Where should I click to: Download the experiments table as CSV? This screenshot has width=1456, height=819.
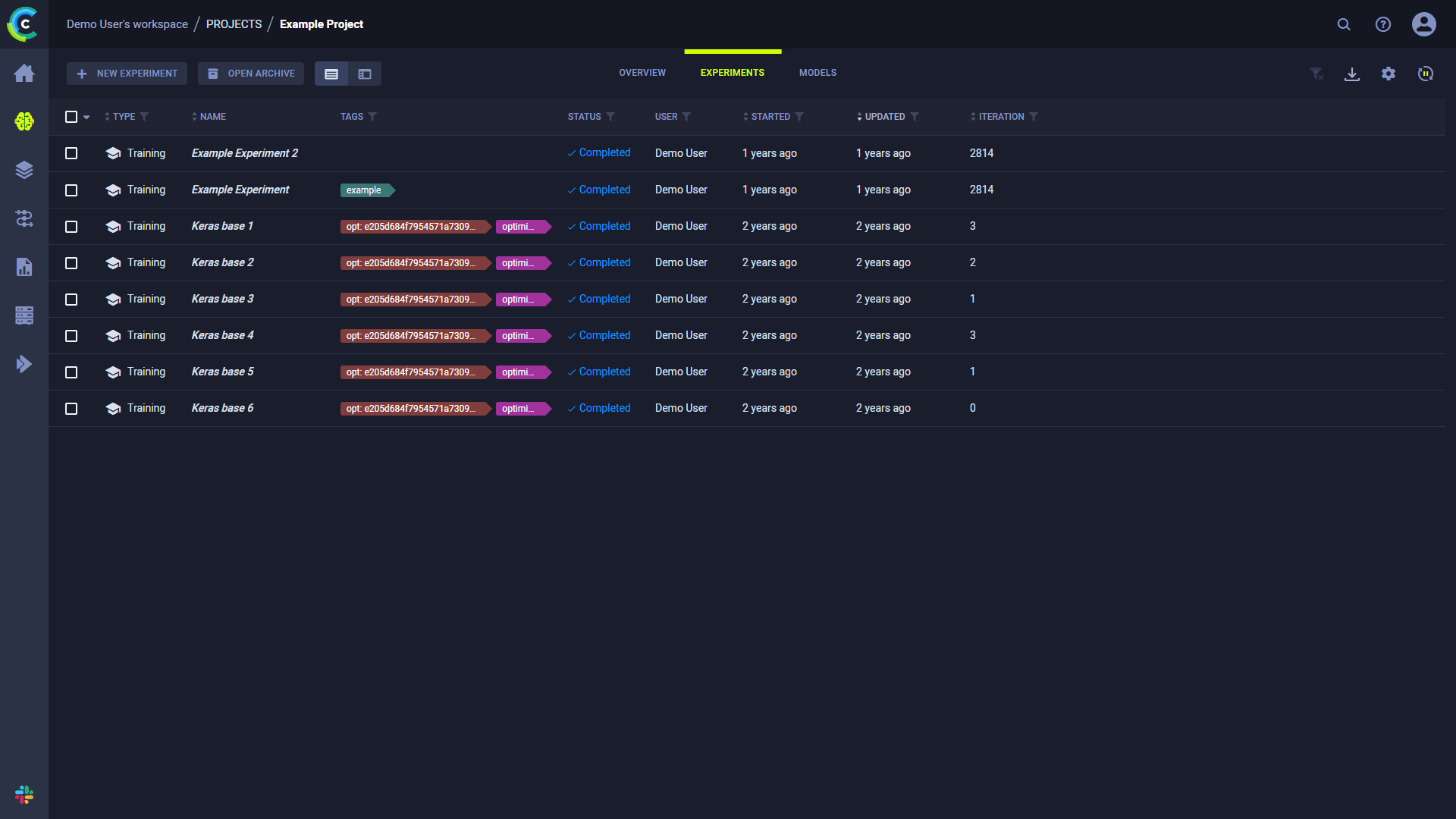point(1352,74)
